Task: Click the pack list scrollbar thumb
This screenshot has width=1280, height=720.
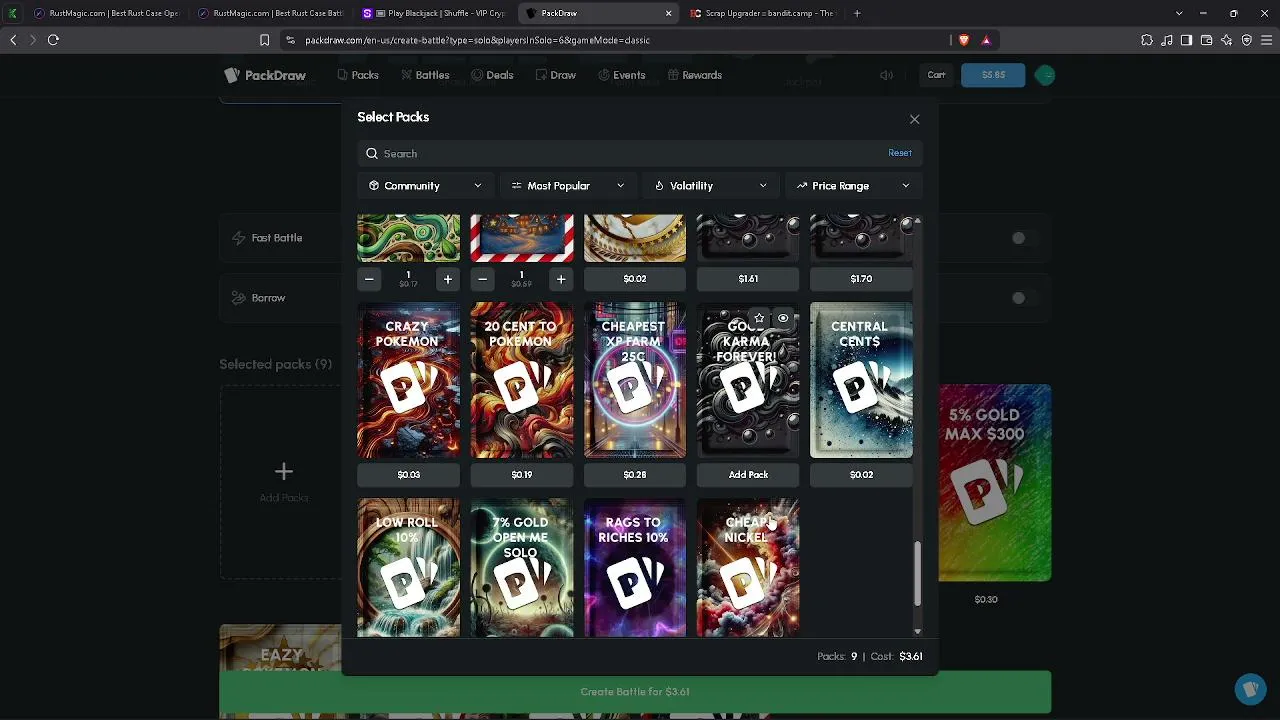Action: 917,574
